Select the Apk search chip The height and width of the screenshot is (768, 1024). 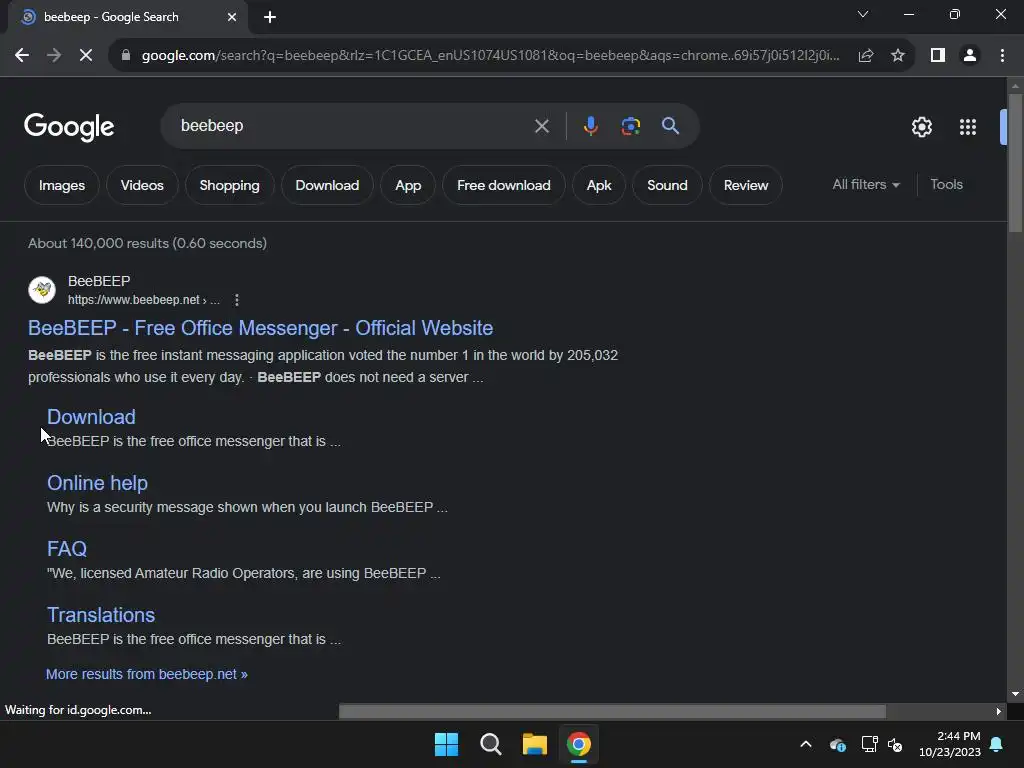tap(599, 185)
